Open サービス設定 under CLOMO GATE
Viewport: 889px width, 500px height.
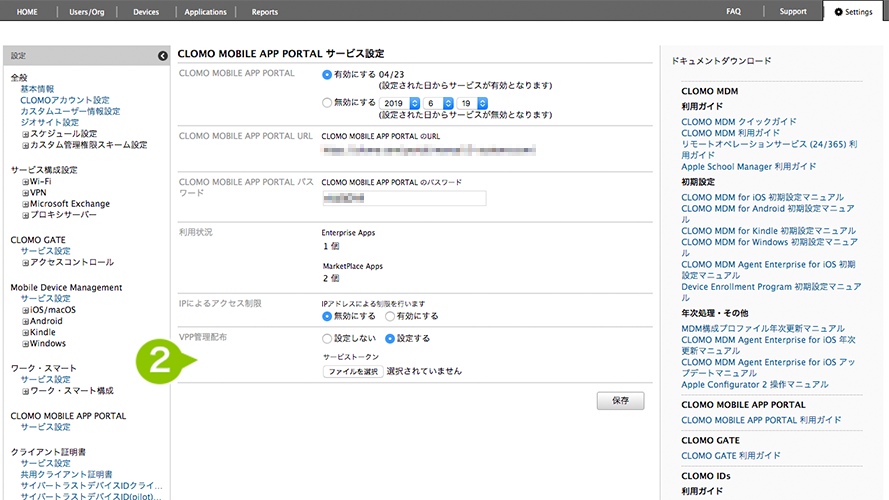pyautogui.click(x=45, y=251)
